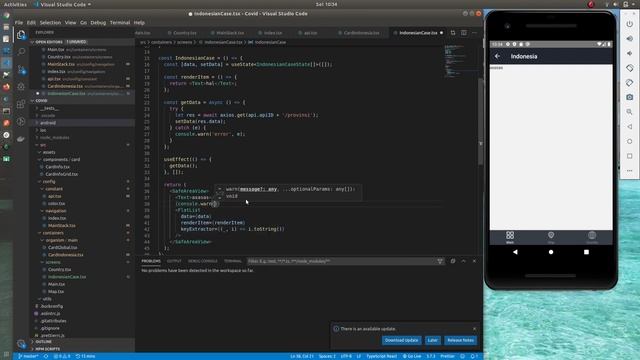
Task: Tap the Android recents button on the phone
Action: pyautogui.click(x=587, y=252)
